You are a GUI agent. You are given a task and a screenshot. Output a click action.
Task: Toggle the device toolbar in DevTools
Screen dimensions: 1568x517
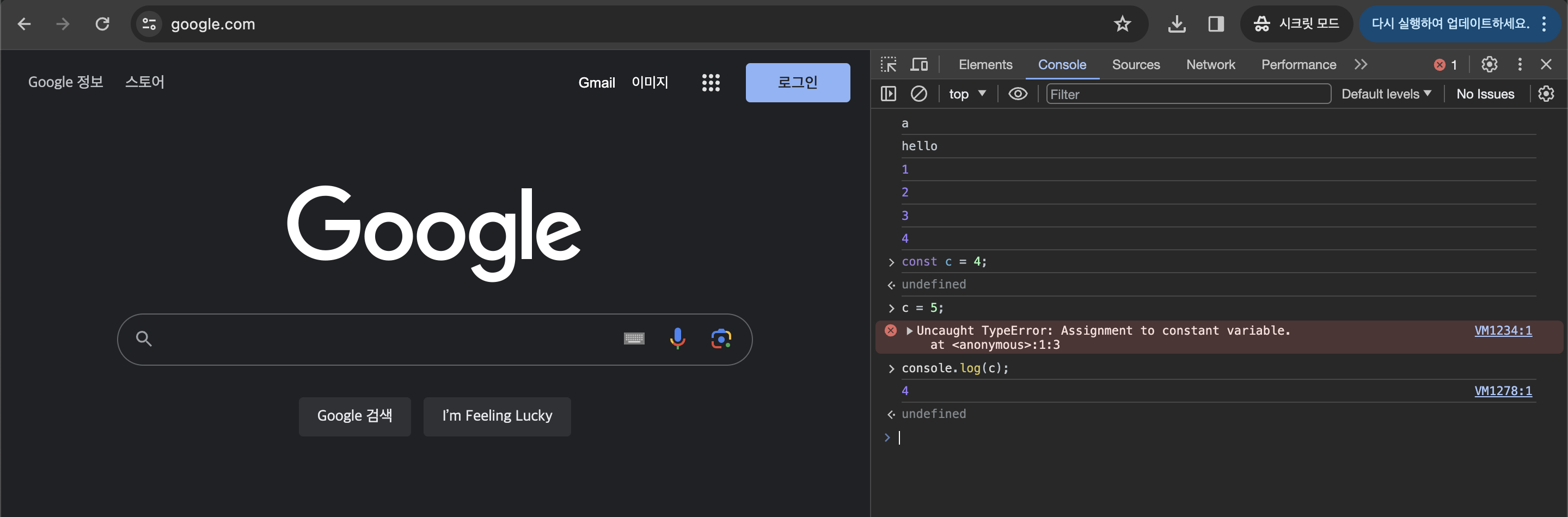pyautogui.click(x=918, y=64)
